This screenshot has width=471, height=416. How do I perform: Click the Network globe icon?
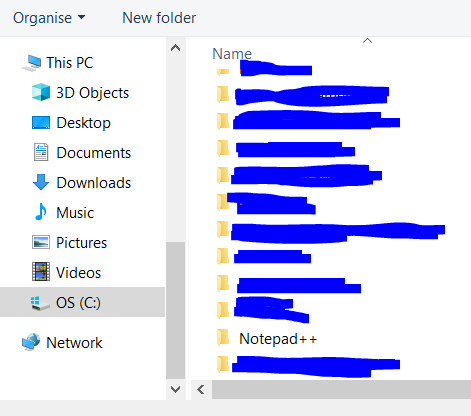coord(31,342)
